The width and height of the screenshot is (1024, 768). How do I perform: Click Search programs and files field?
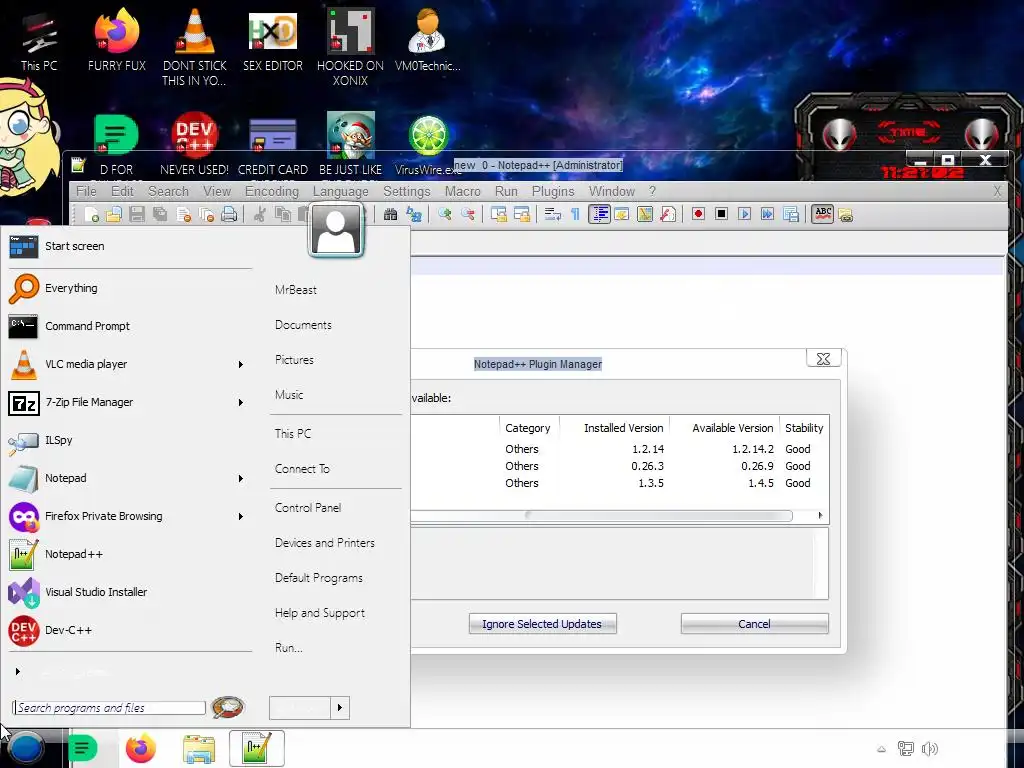[109, 708]
